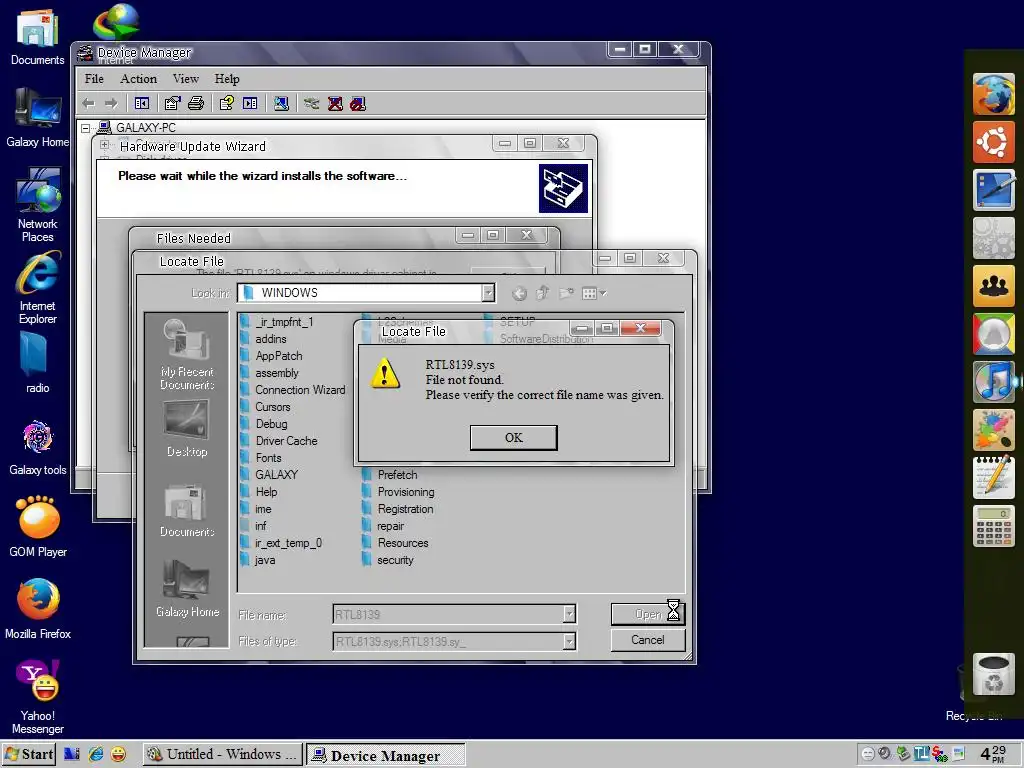Select the addins folder
This screenshot has width=1024, height=768.
click(264, 339)
